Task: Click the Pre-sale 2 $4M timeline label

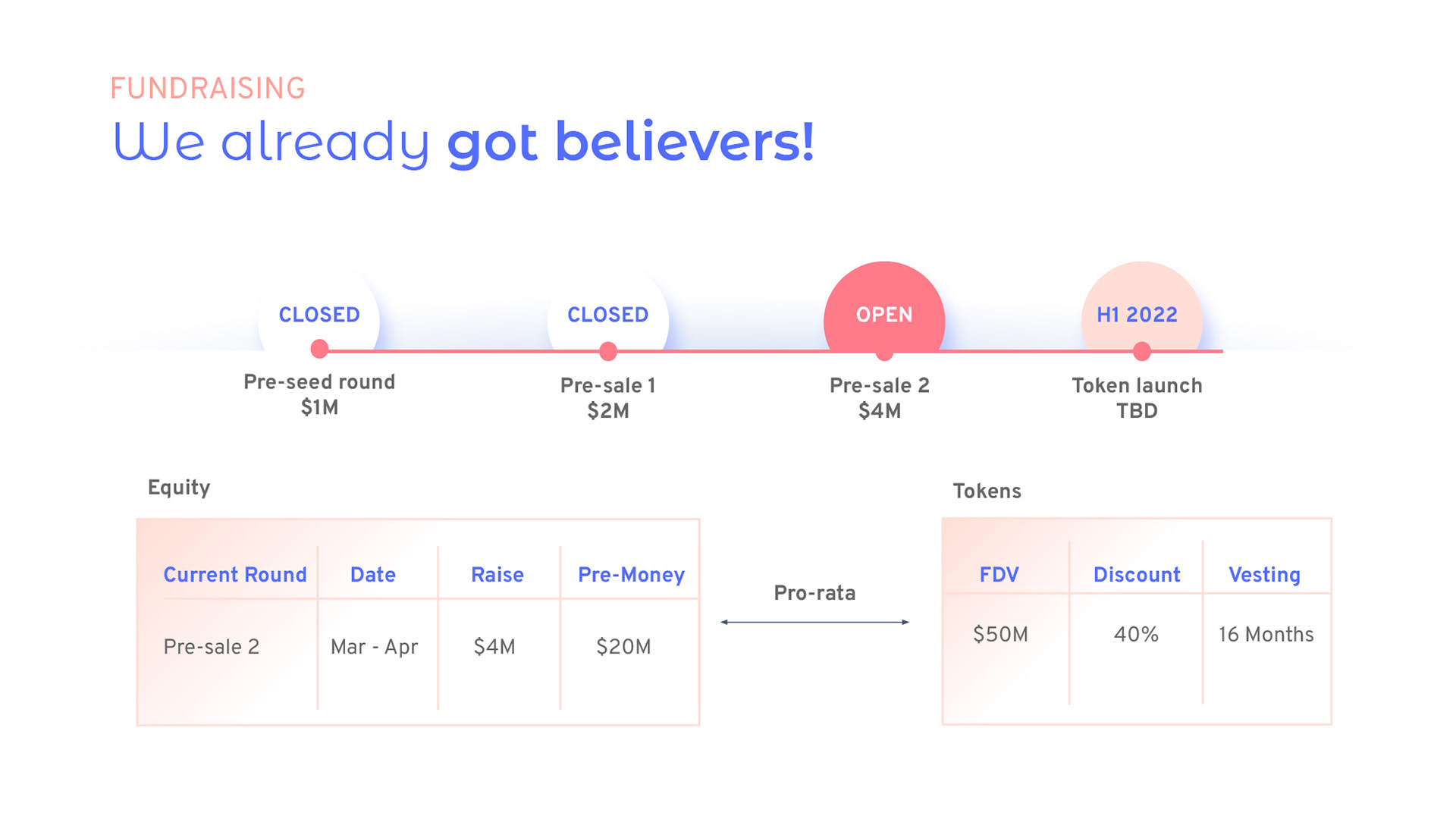Action: 880,398
